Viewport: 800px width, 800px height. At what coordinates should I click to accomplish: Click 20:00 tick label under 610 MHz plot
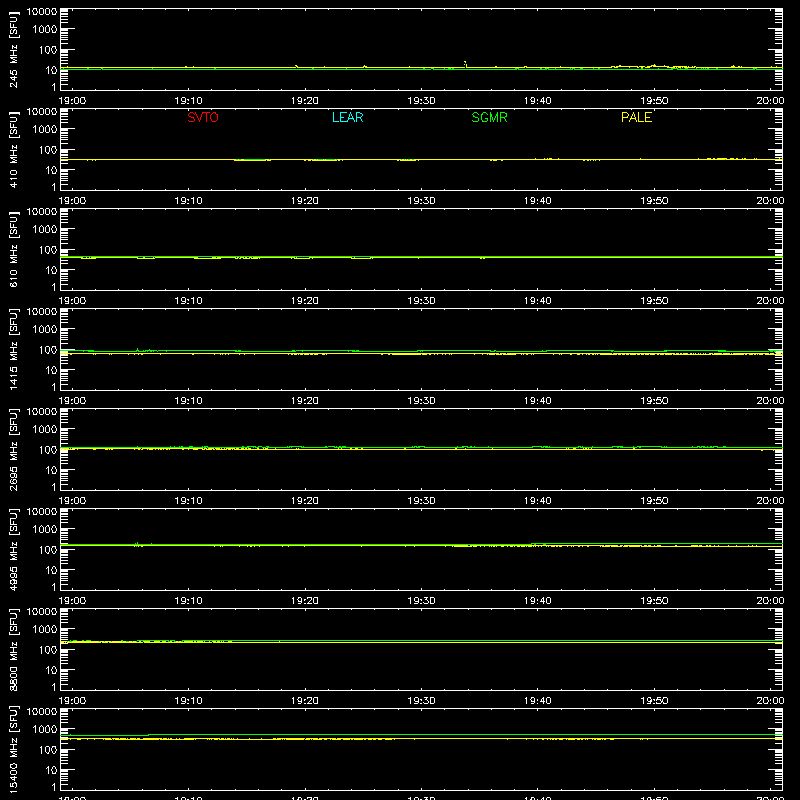point(770,301)
